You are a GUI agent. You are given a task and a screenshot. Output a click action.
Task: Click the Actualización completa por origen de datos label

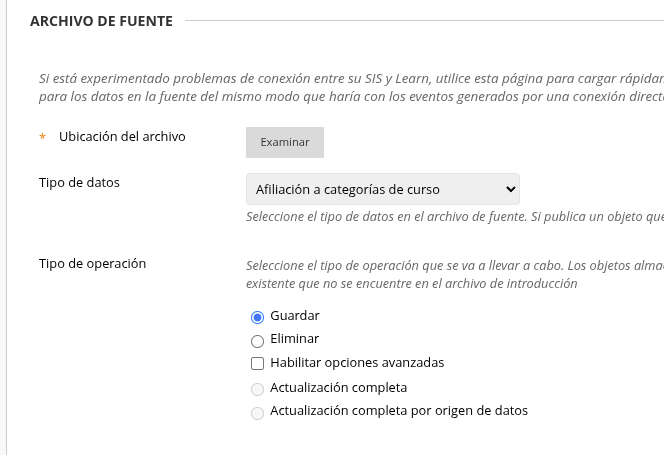(399, 411)
